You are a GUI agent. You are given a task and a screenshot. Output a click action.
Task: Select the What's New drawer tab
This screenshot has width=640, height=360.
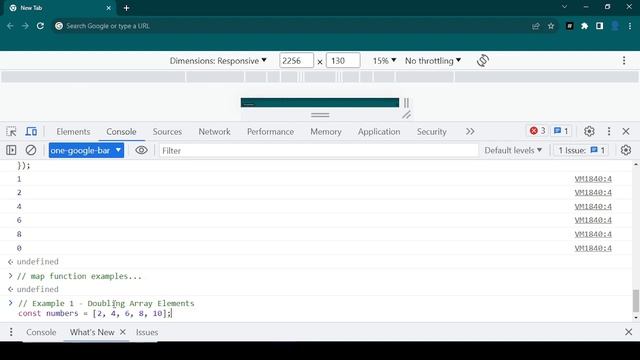point(92,332)
